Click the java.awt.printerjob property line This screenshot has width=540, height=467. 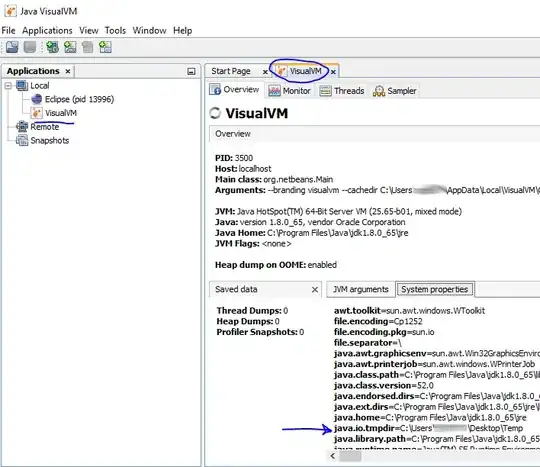coord(434,364)
